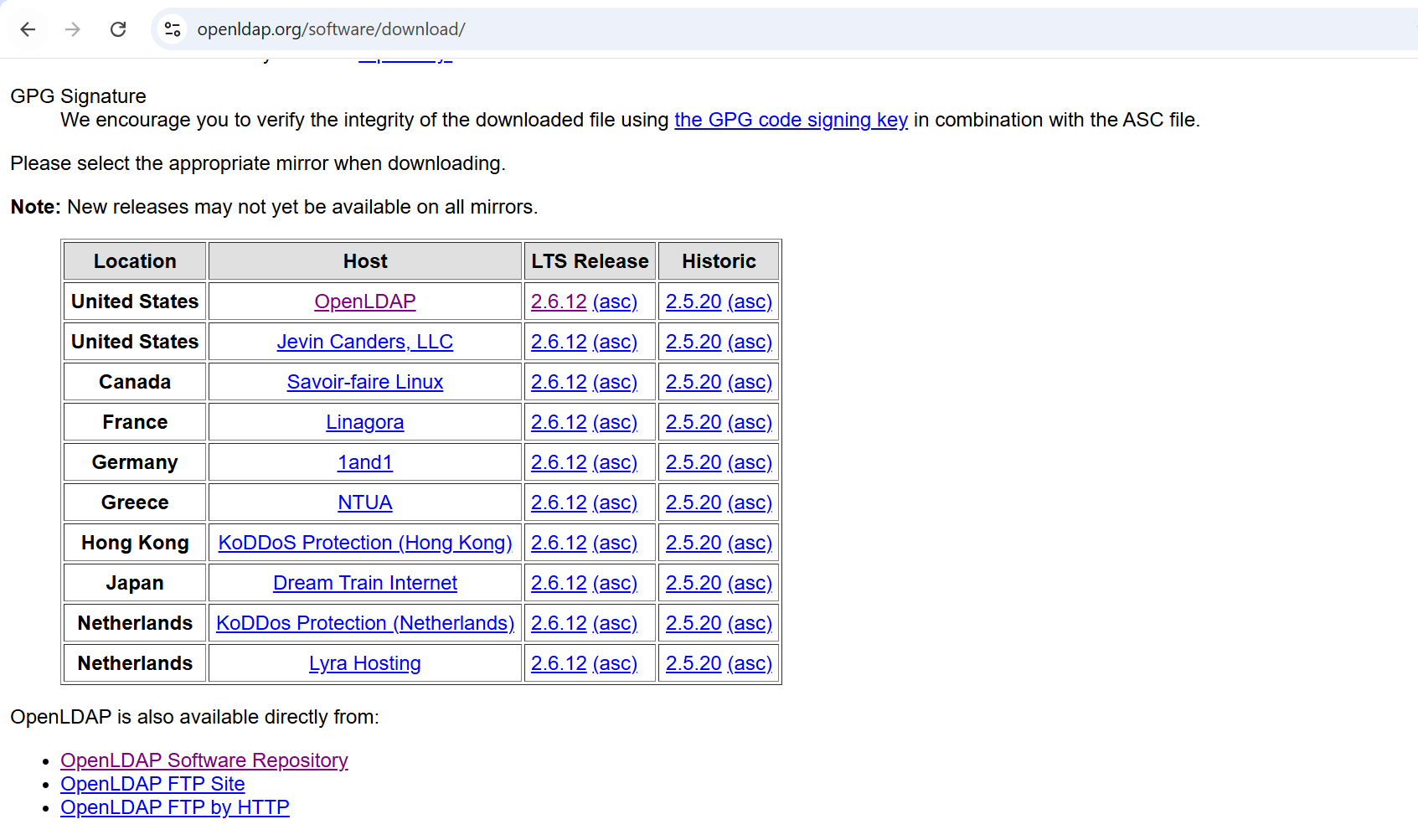Open site information icon in address bar
The height and width of the screenshot is (840, 1418).
point(173,29)
